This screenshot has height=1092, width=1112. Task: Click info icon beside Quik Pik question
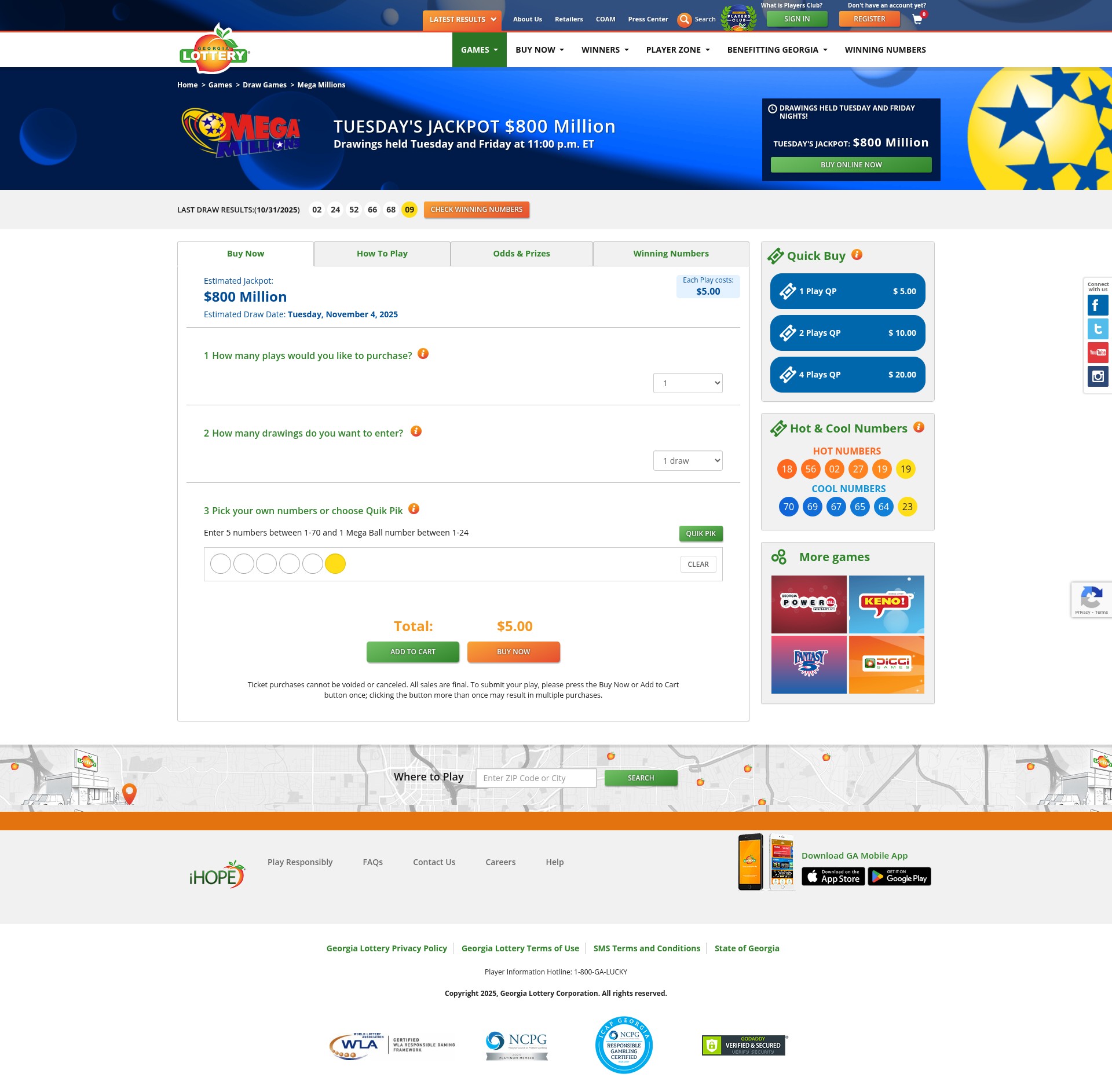pos(414,509)
